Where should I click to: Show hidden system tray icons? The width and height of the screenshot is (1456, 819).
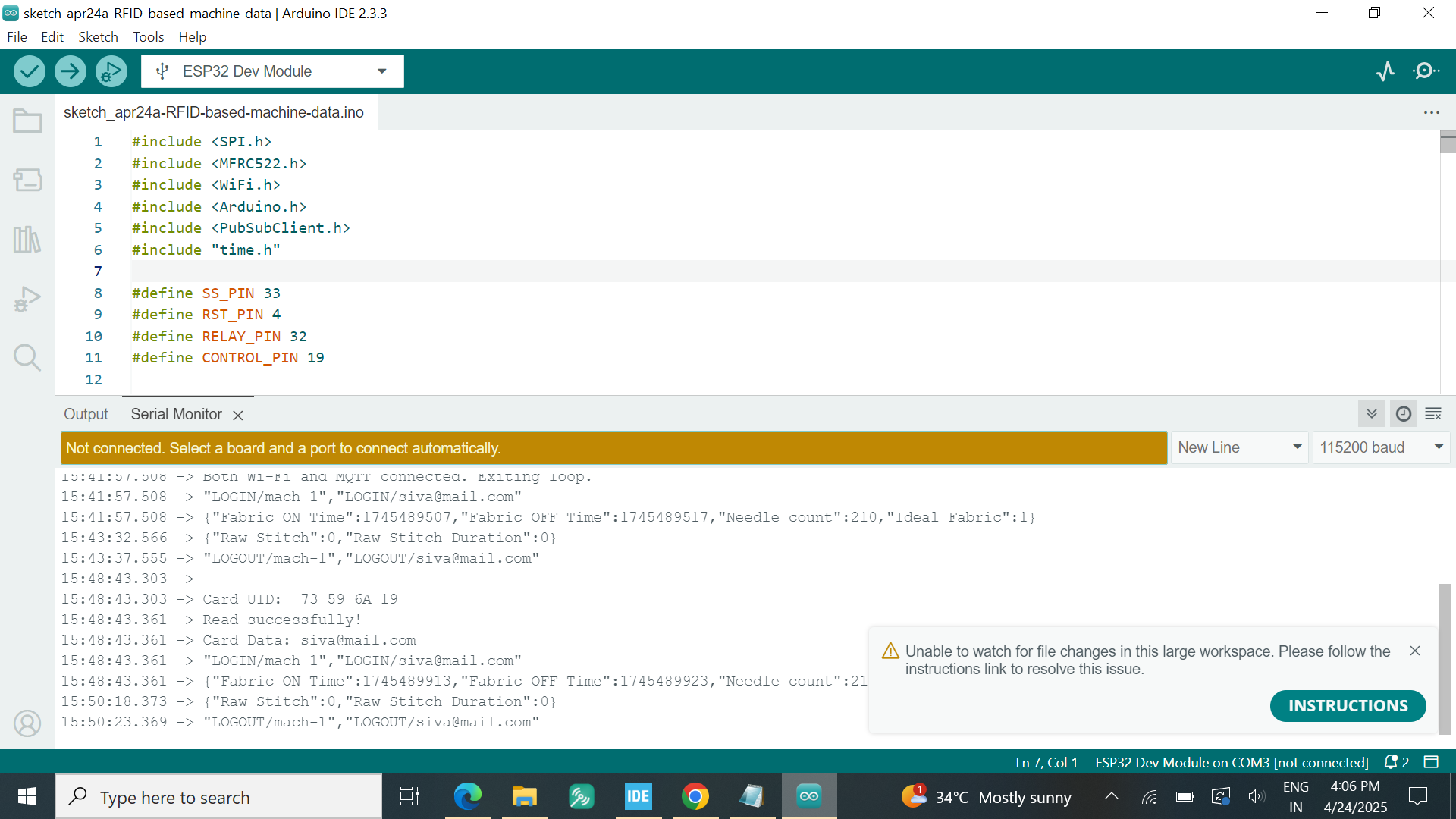[1111, 796]
